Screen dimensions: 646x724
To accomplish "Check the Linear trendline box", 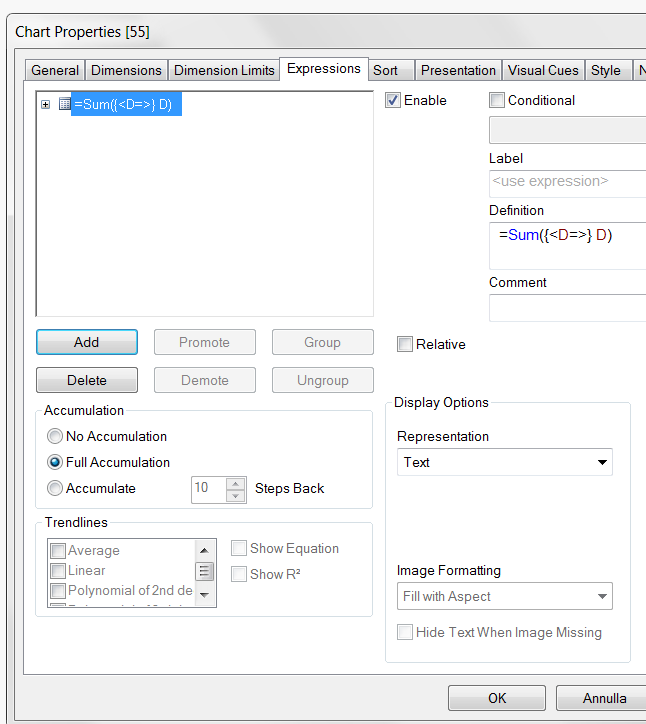I will (x=58, y=571).
